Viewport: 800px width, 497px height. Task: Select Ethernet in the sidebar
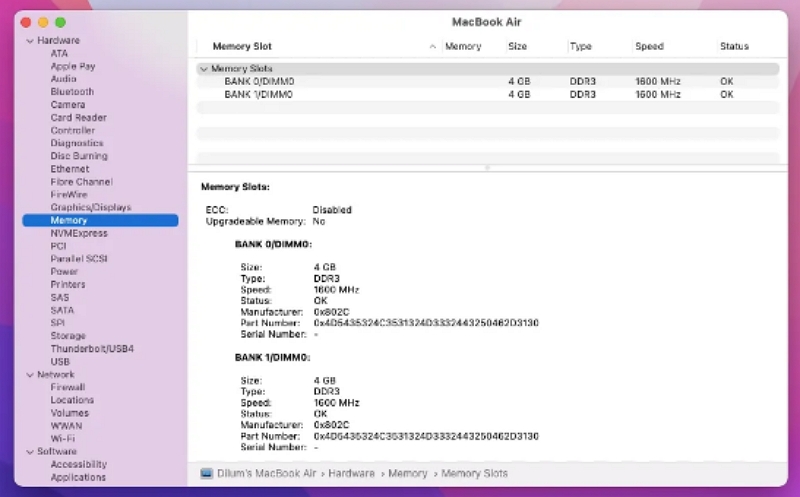coord(70,169)
